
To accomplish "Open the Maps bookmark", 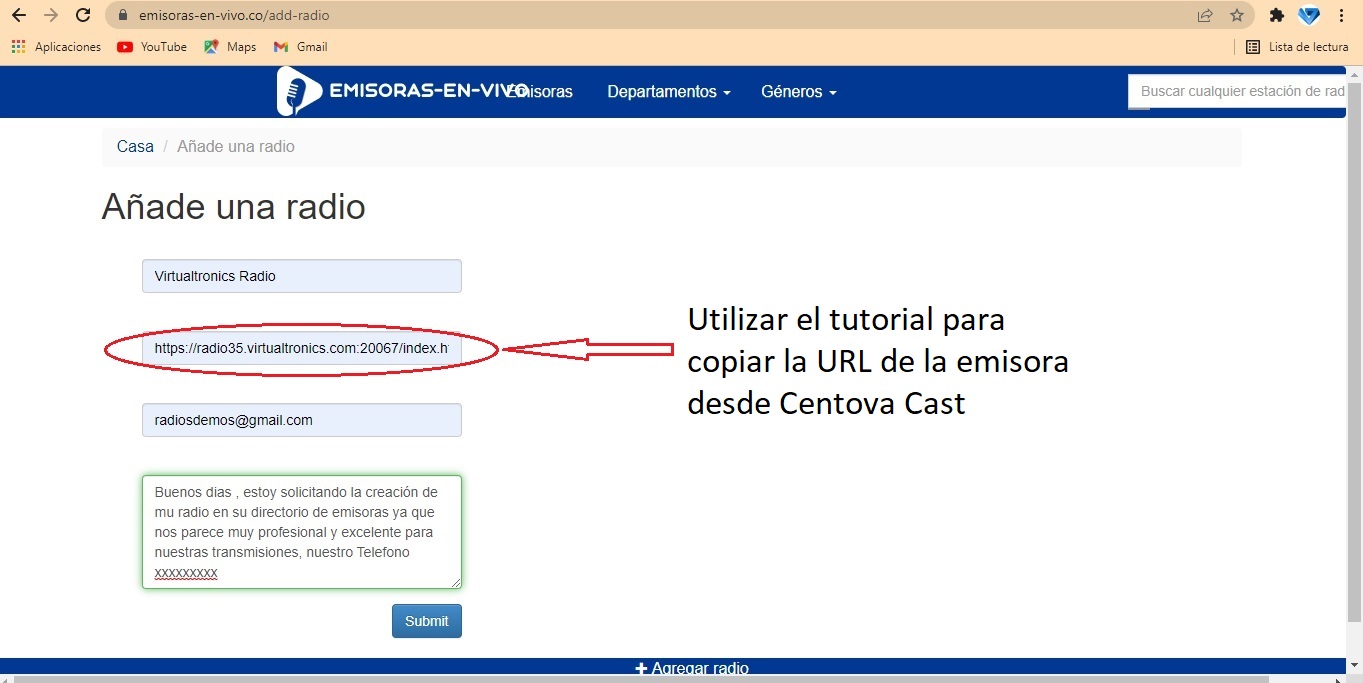I will tap(230, 47).
